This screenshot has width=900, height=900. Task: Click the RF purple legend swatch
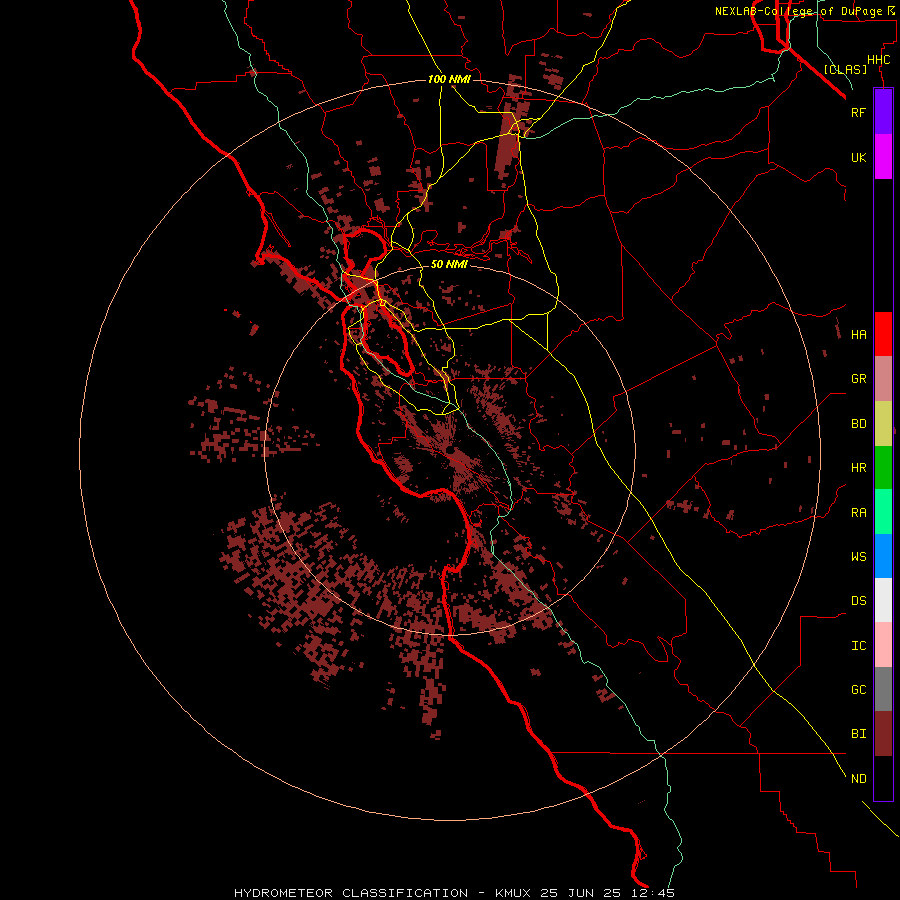(883, 112)
